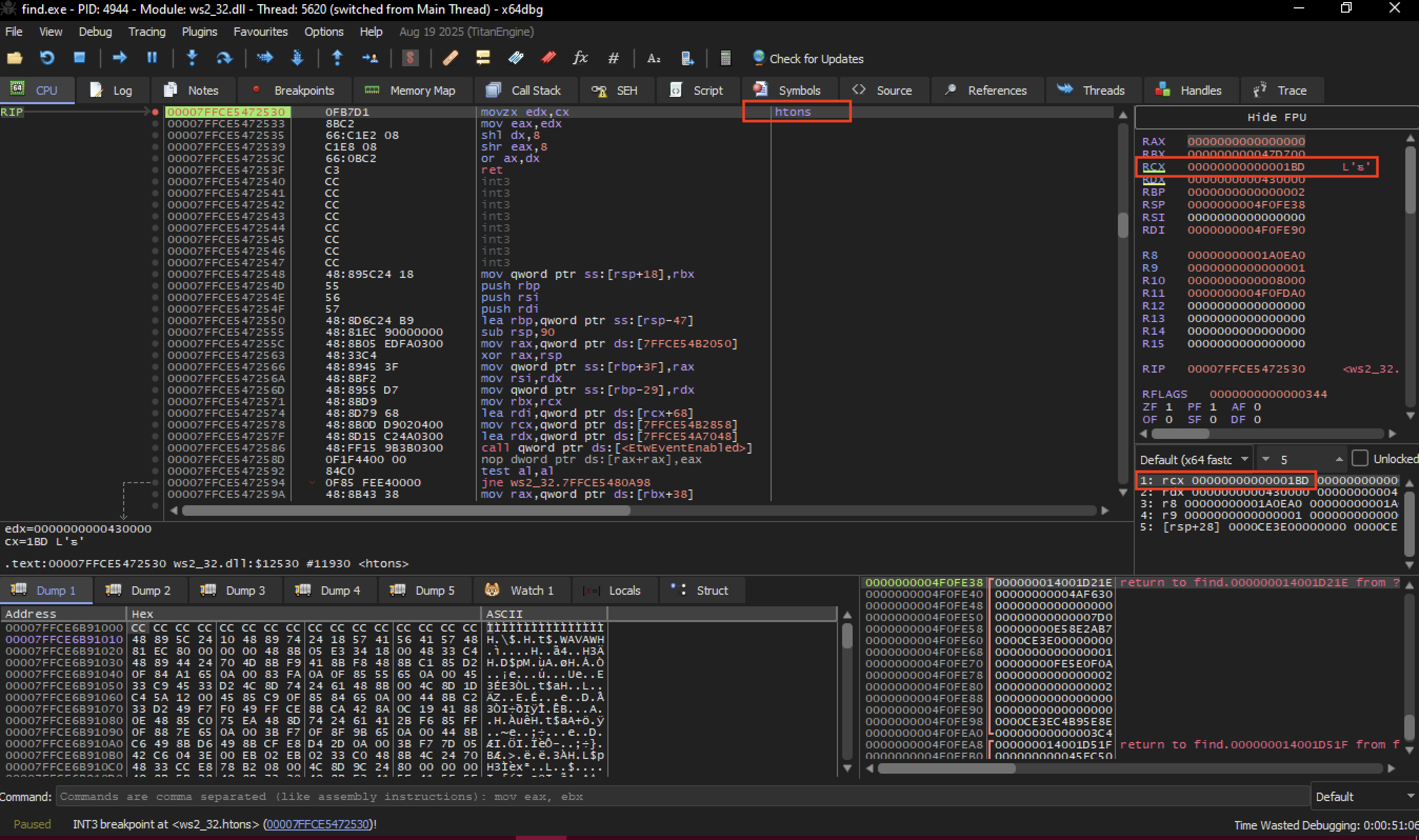Open the Plugins menu
This screenshot has height=840, width=1419.
tap(199, 32)
